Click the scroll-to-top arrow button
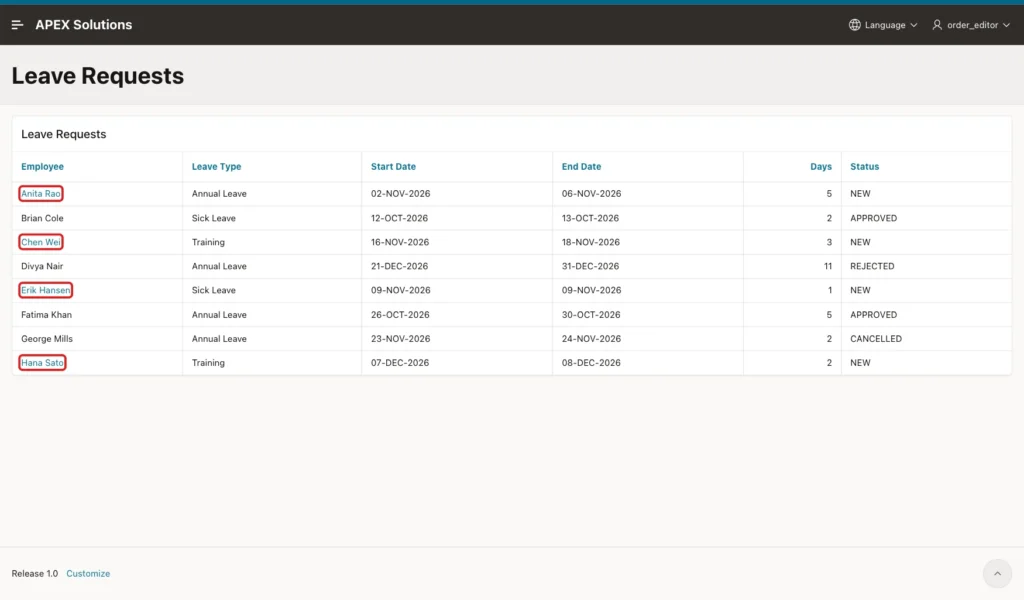 [x=997, y=574]
